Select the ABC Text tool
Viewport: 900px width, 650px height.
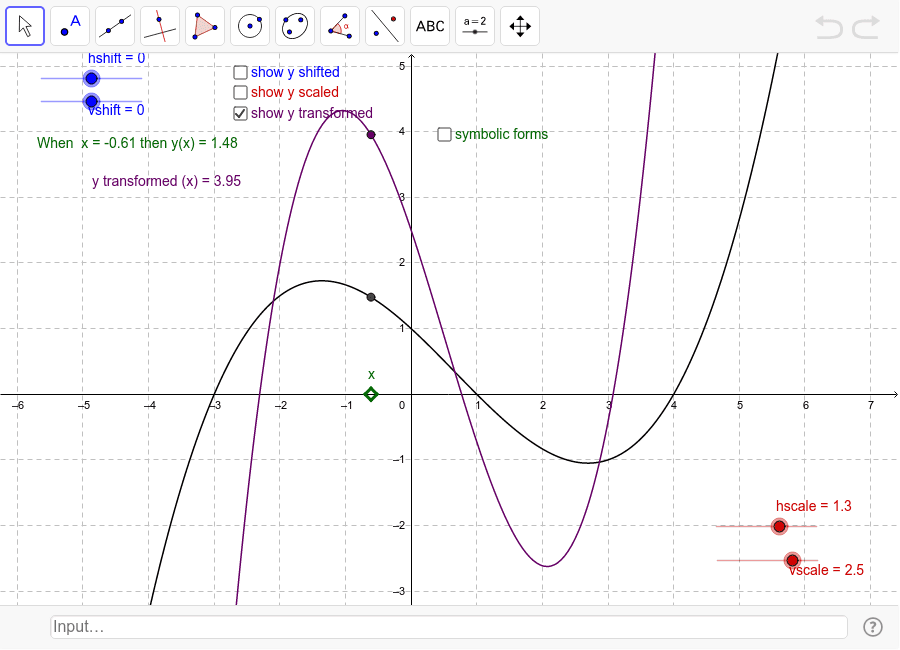coord(430,26)
